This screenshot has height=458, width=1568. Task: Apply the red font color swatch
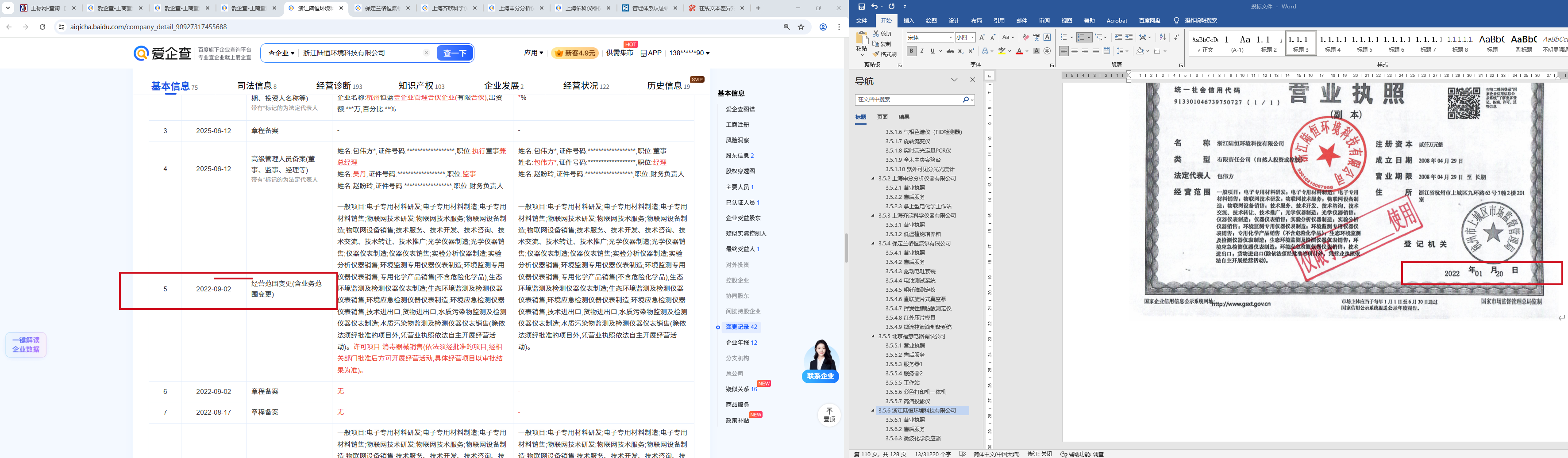coord(1019,51)
